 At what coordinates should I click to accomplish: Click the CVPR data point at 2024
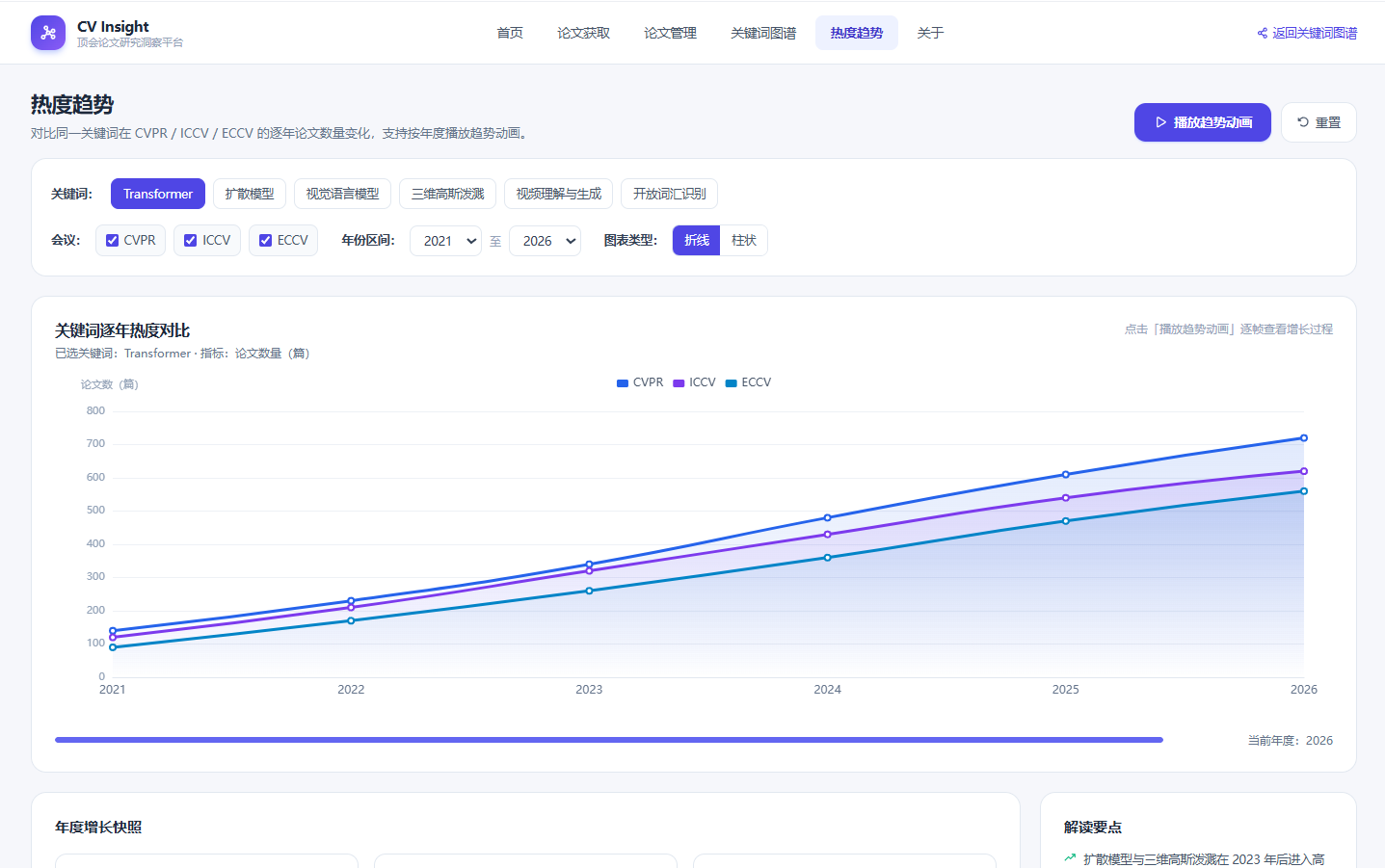[x=828, y=518]
